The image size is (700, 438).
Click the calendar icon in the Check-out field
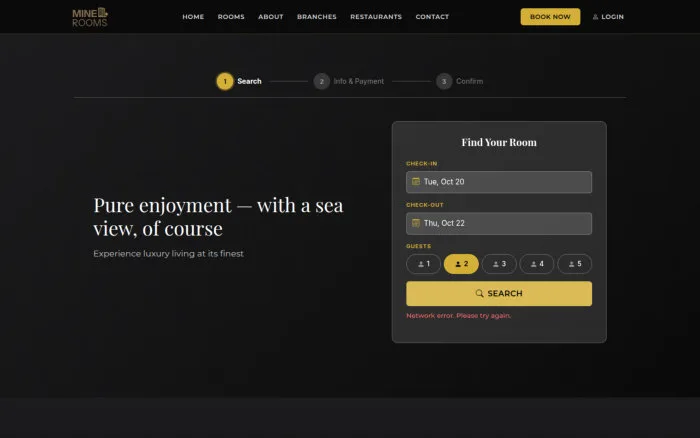(x=416, y=223)
